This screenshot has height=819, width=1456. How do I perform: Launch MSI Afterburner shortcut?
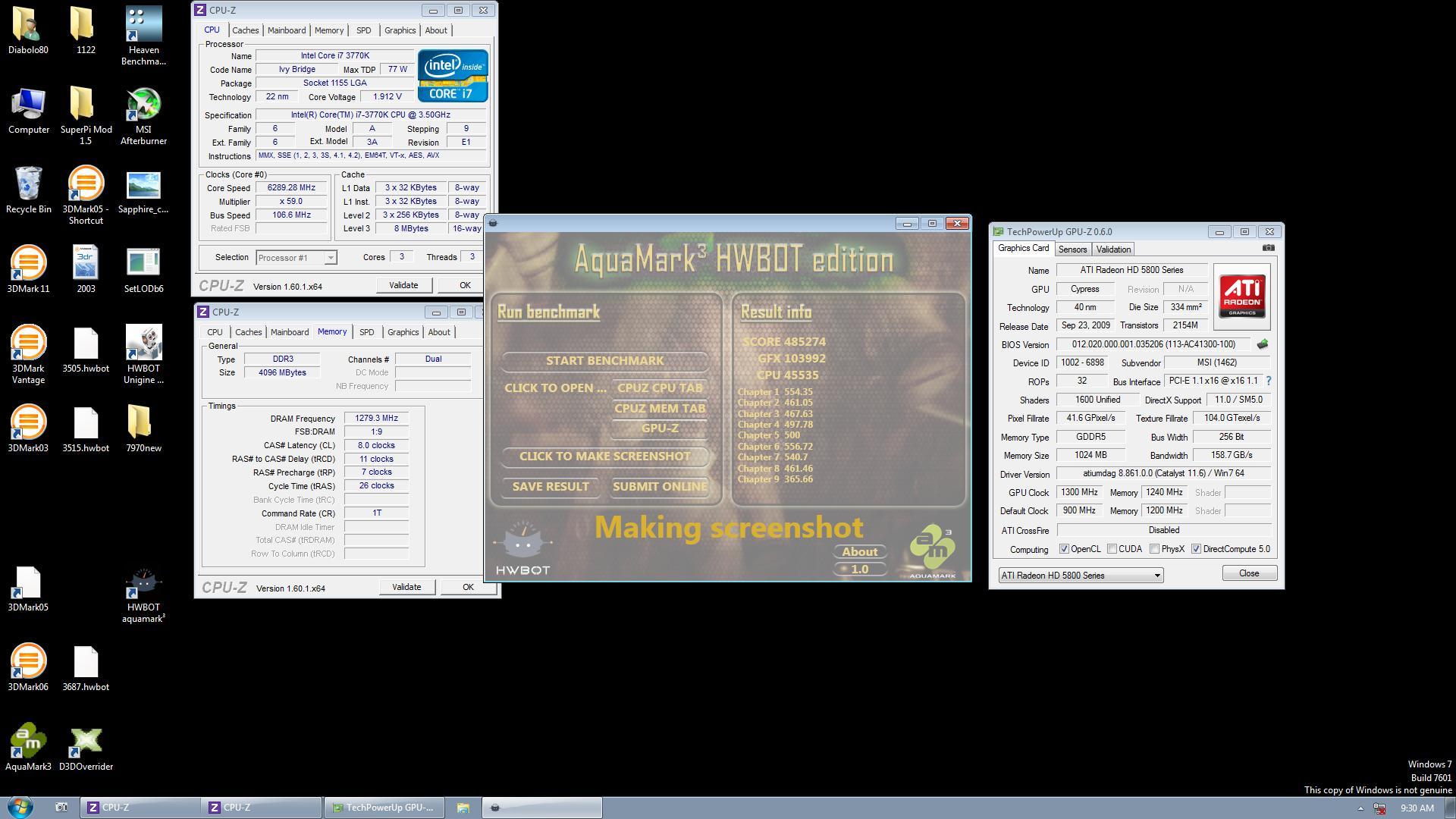tap(143, 115)
